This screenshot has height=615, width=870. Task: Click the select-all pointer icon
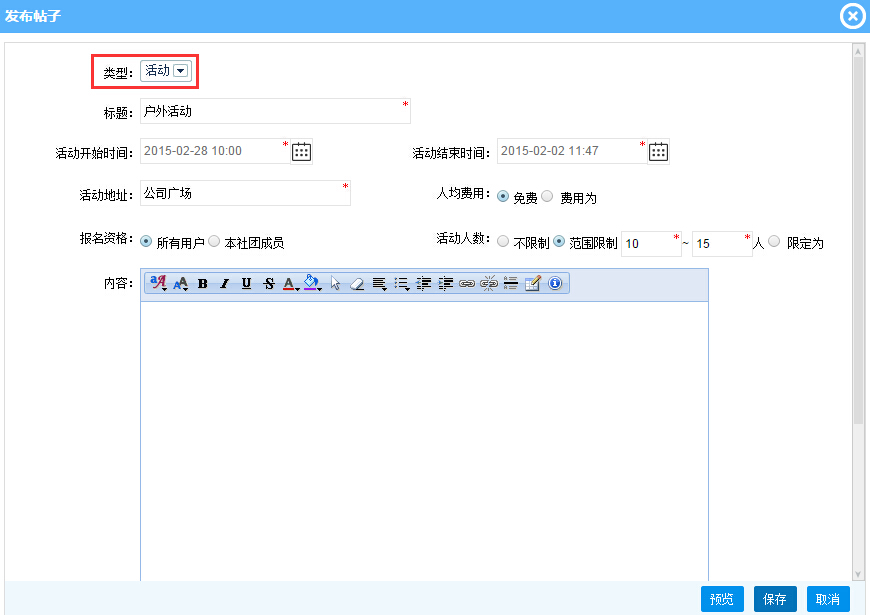pyautogui.click(x=335, y=284)
